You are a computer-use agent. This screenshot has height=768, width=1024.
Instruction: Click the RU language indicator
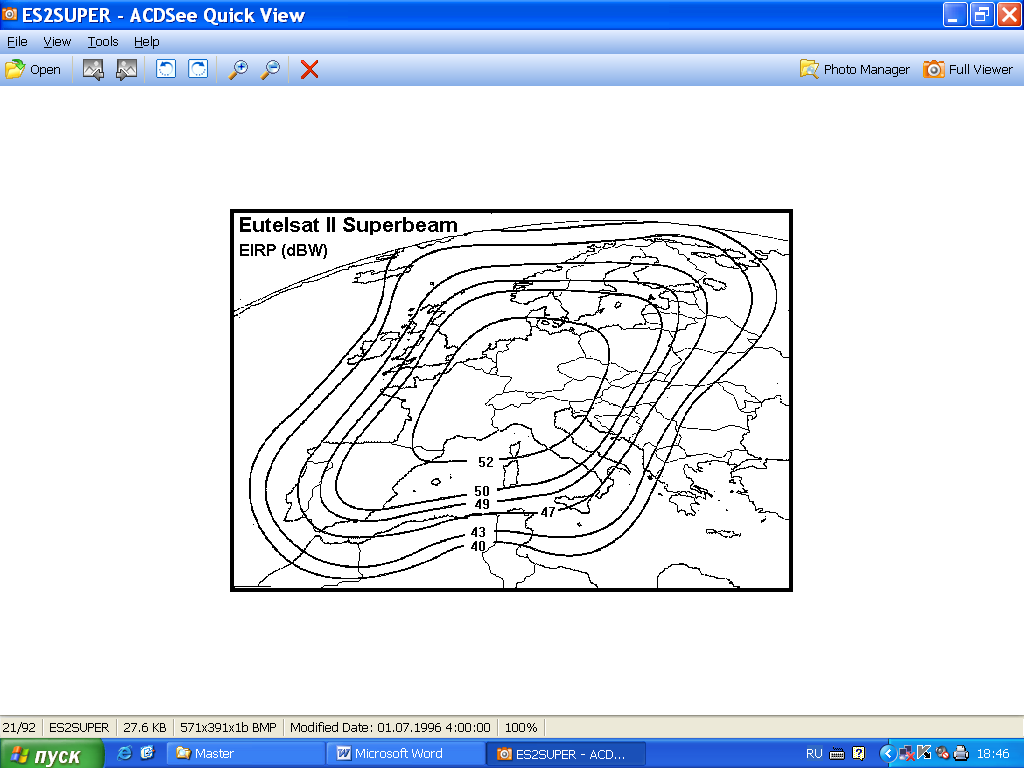(x=814, y=754)
